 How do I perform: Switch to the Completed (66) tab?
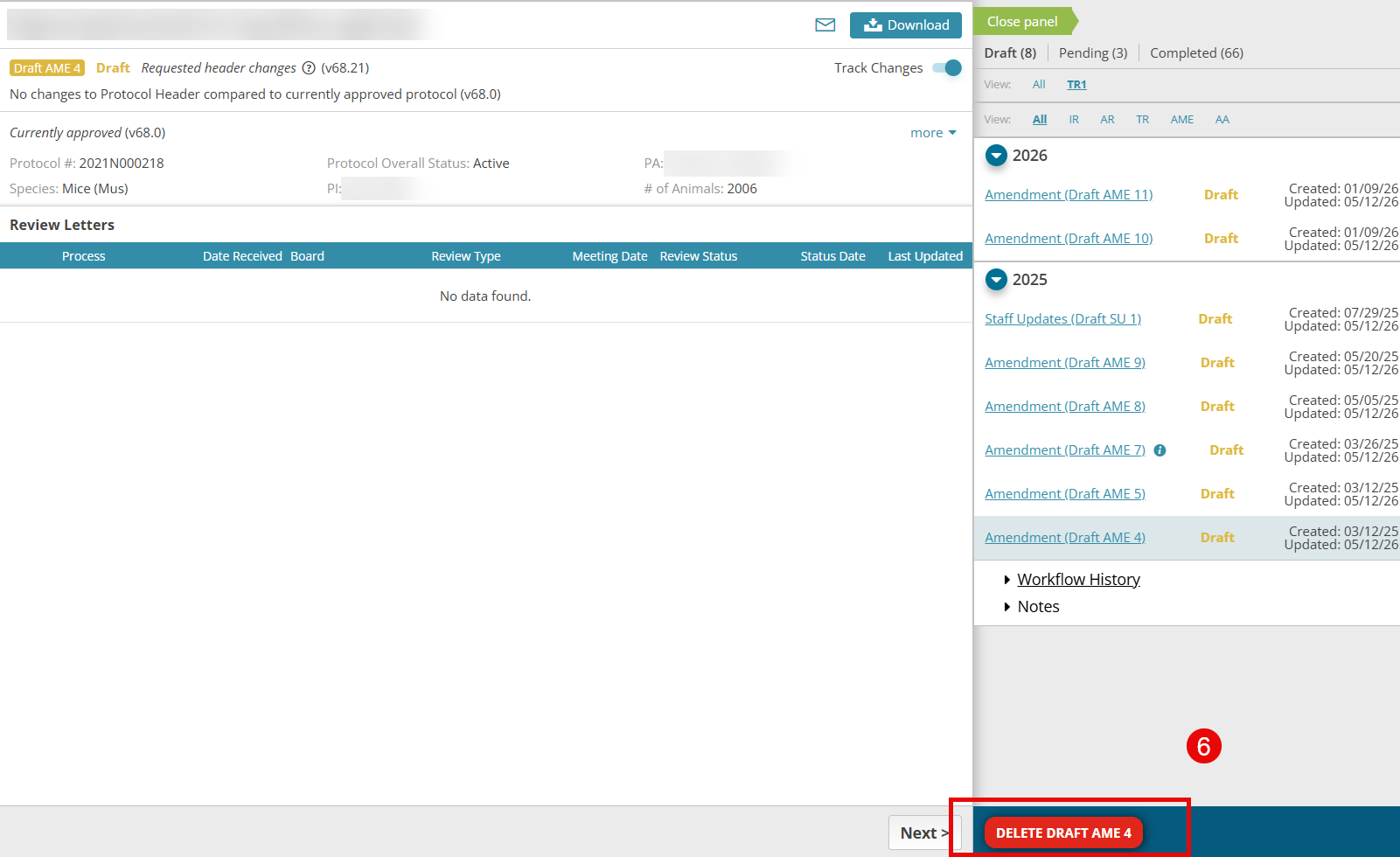[1196, 53]
